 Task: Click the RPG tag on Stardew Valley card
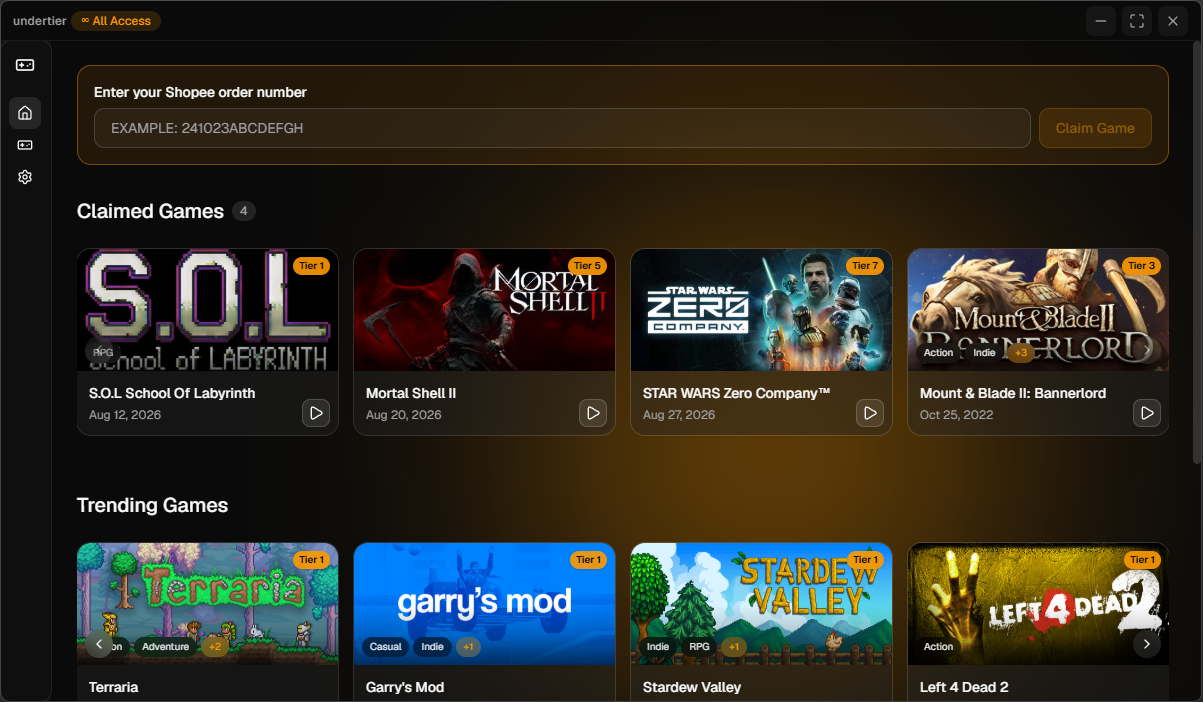click(699, 647)
